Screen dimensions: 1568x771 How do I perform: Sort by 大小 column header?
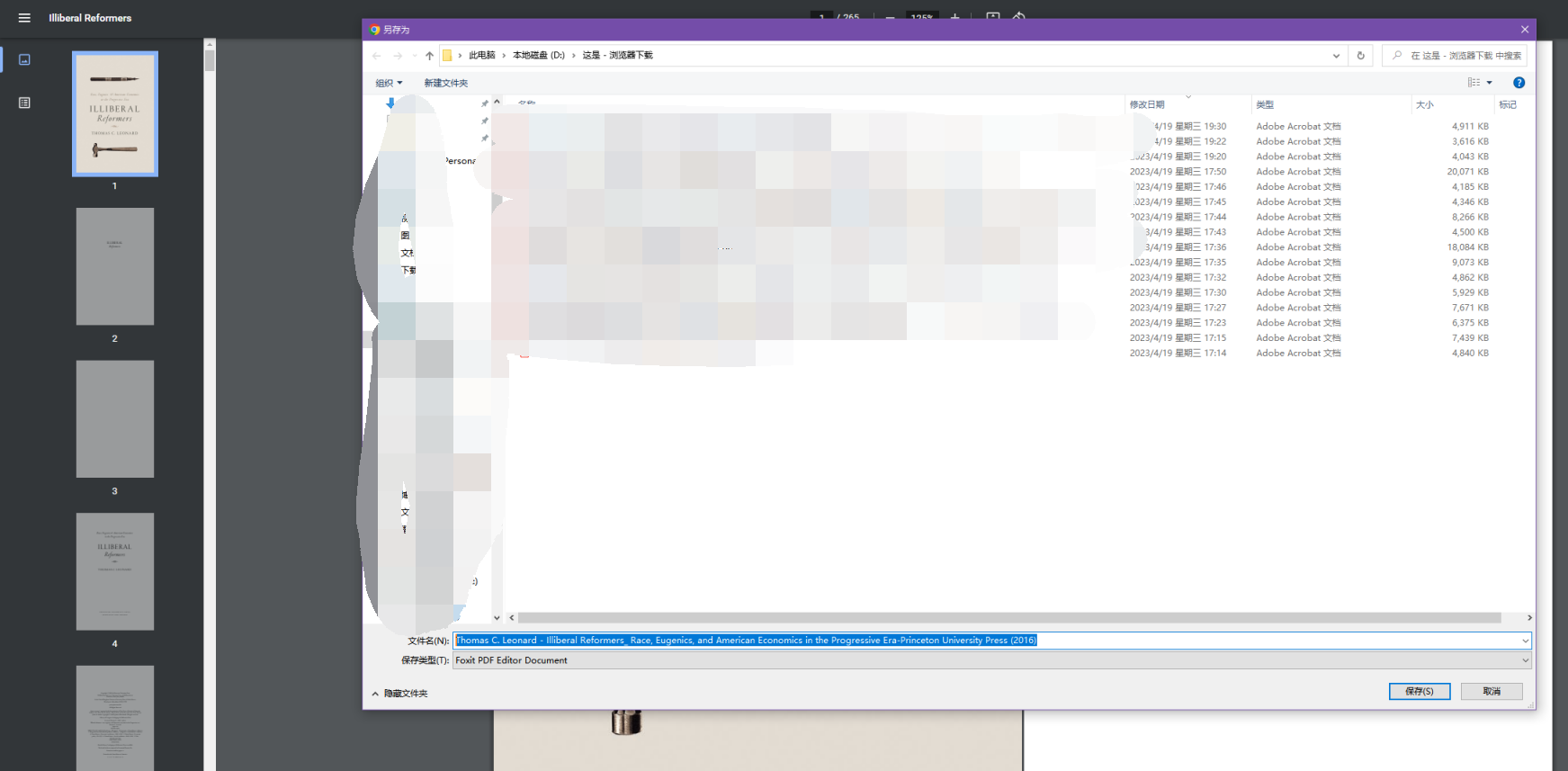point(1453,104)
